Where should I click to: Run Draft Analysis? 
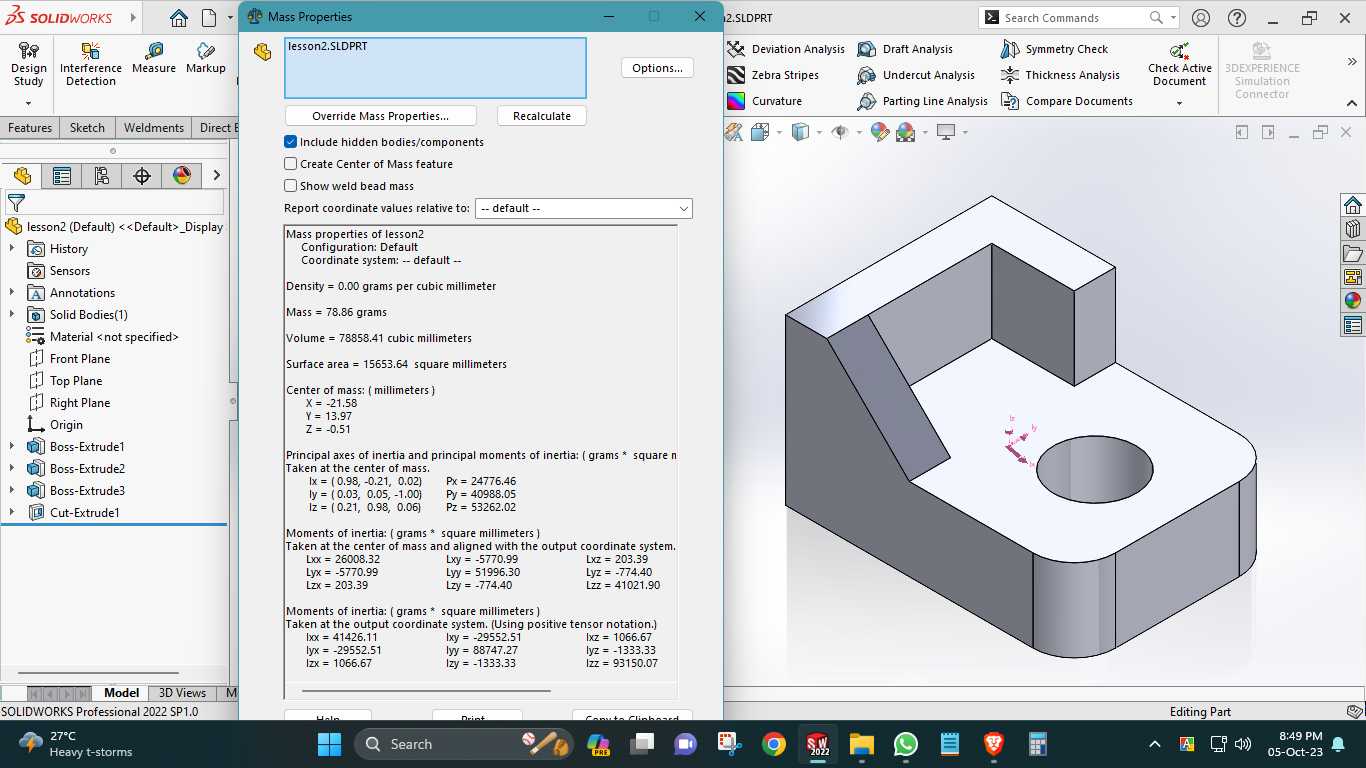pos(906,49)
